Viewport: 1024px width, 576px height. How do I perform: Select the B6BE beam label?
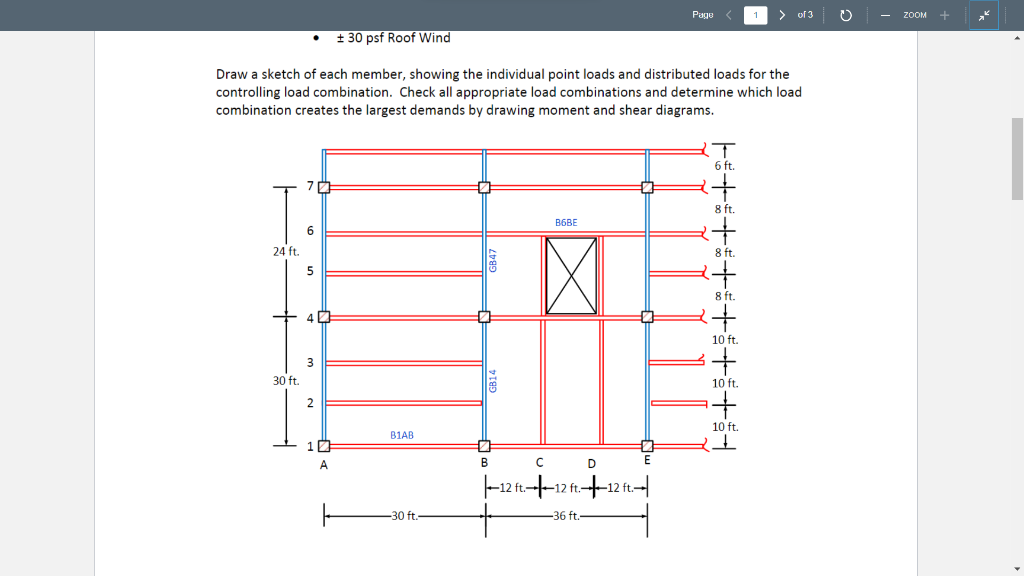click(566, 223)
